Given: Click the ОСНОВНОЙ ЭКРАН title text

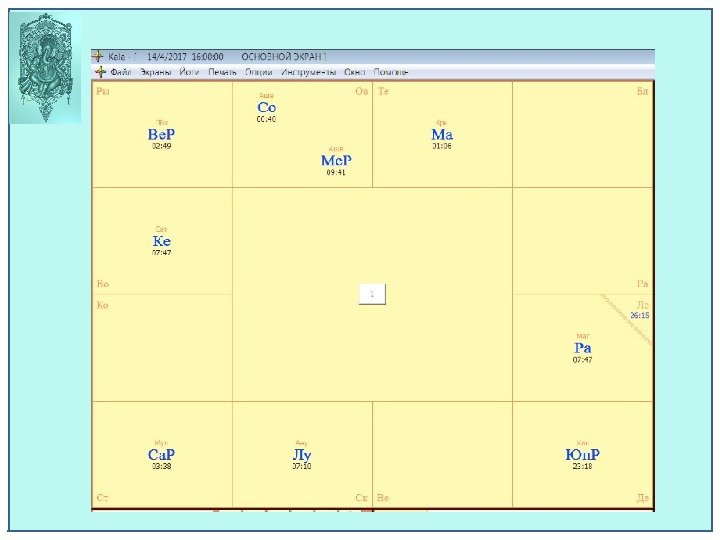Looking at the screenshot, I should pyautogui.click(x=284, y=57).
